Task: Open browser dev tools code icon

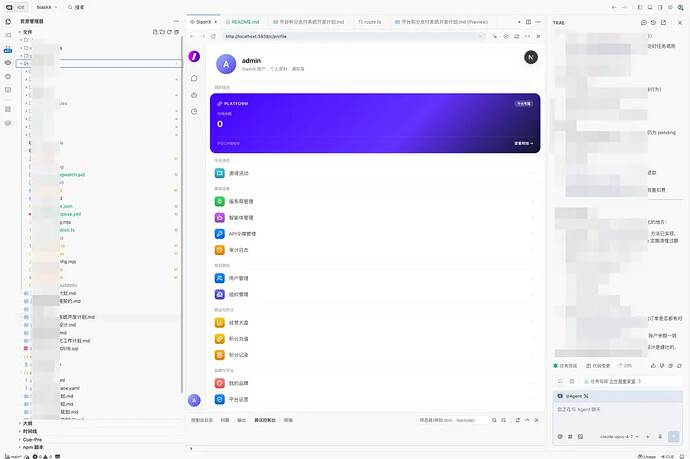Action: [528, 37]
